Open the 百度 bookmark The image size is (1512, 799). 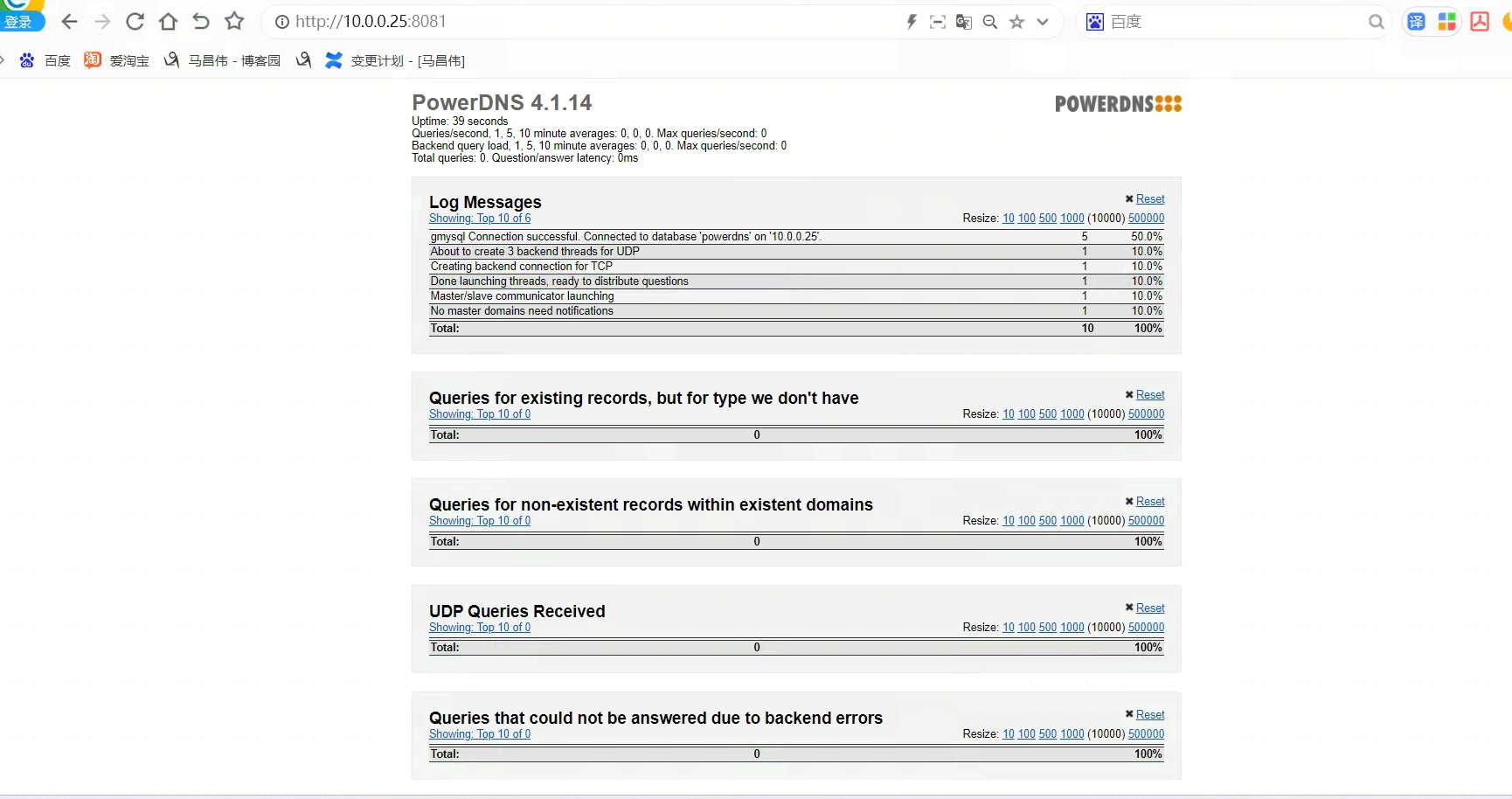(x=45, y=60)
